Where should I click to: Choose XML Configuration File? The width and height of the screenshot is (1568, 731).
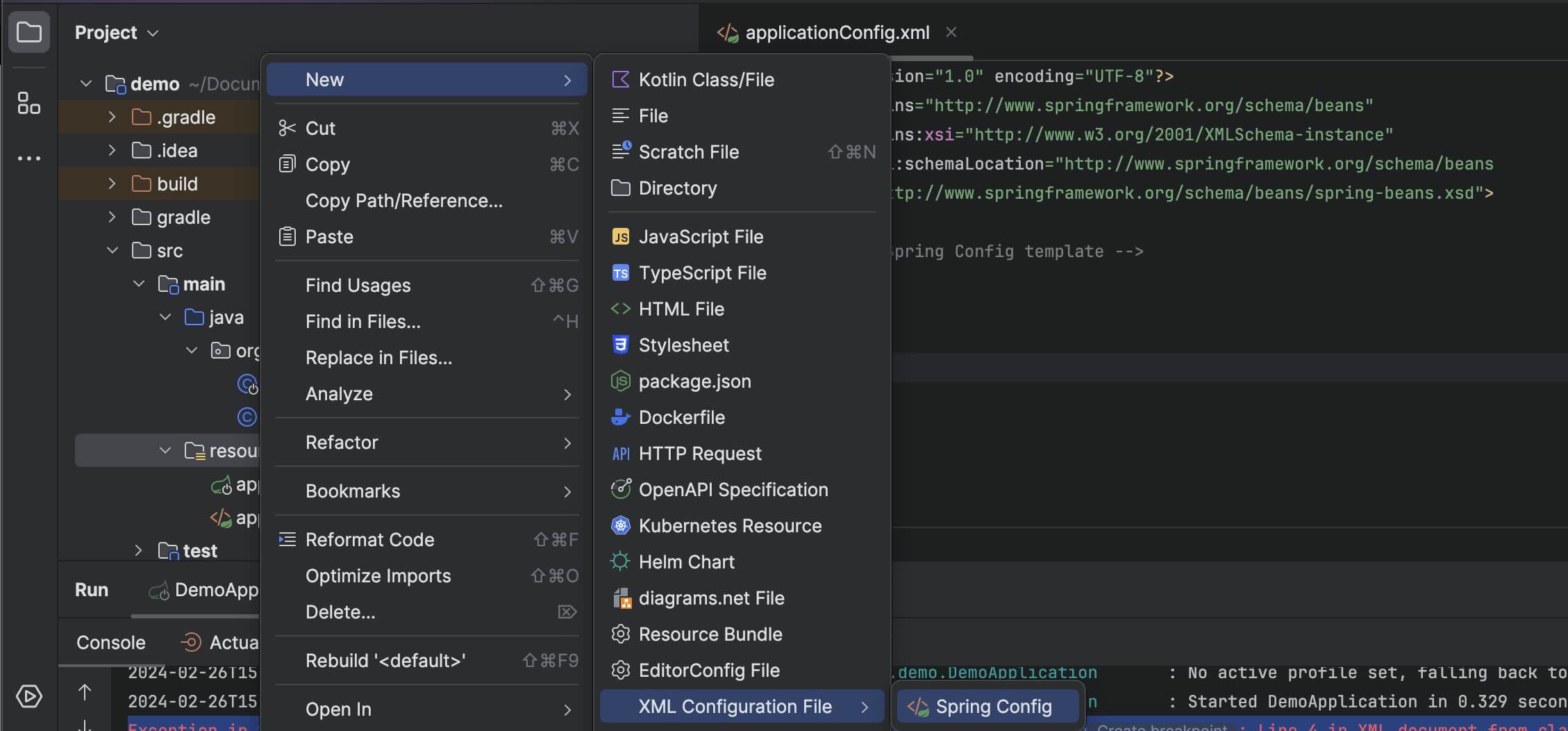coord(734,706)
